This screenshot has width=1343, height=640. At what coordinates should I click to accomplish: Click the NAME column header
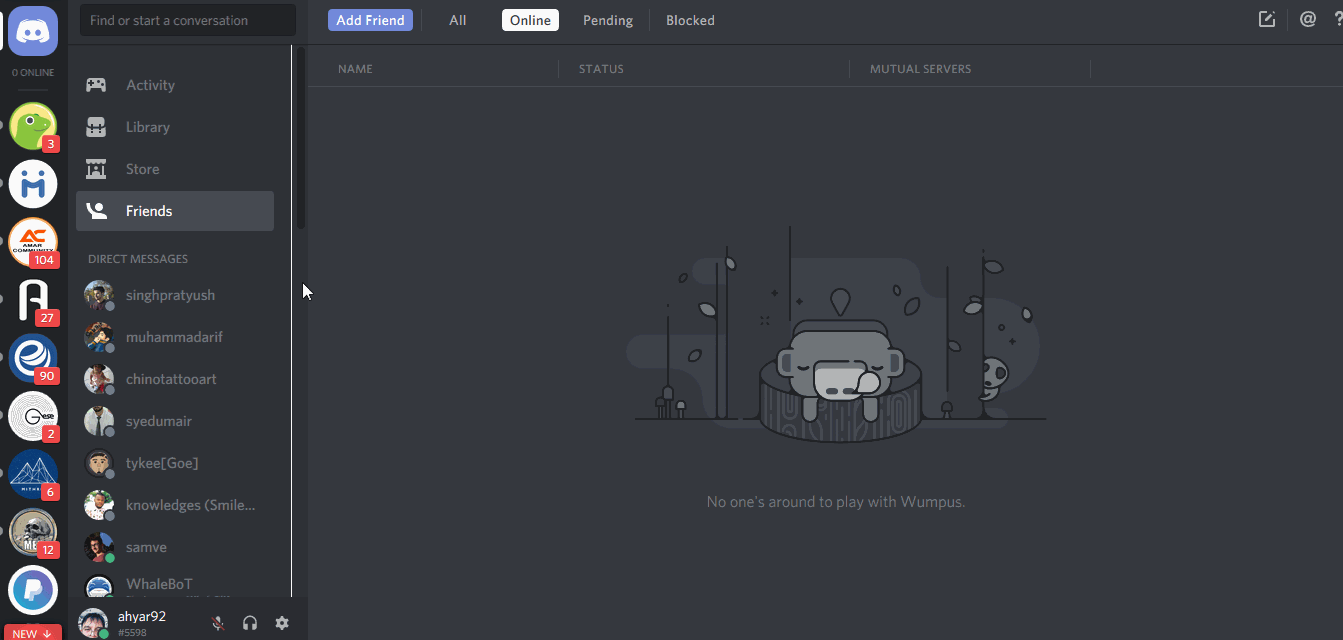point(355,69)
